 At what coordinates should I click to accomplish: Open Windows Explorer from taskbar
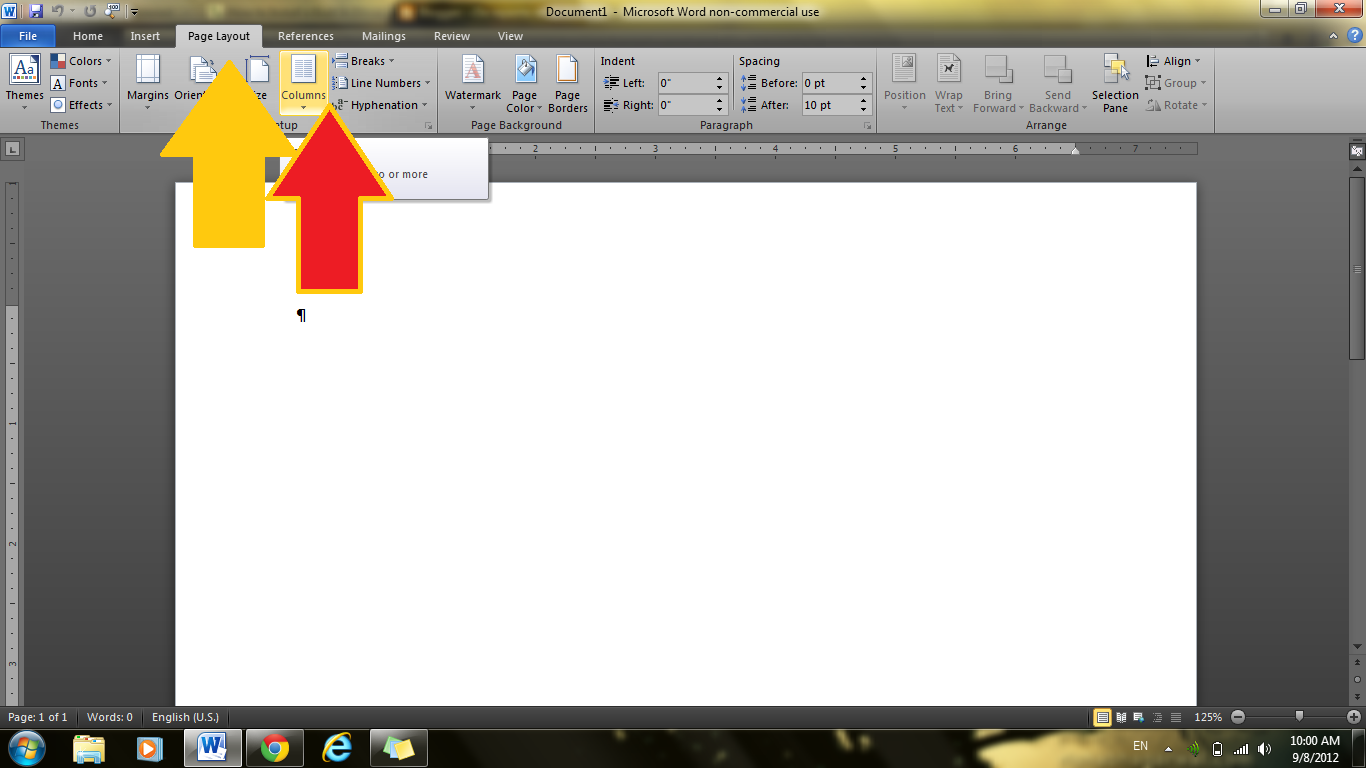coord(89,747)
